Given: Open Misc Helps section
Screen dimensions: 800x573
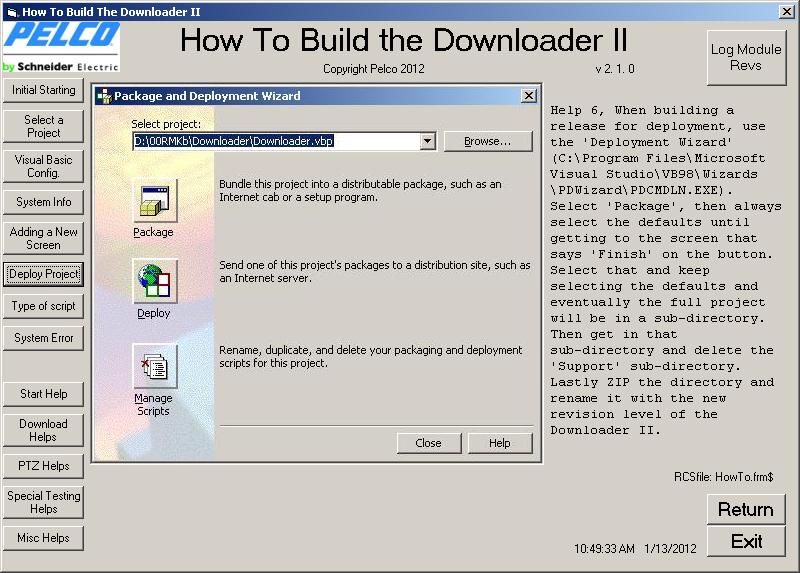Looking at the screenshot, I should click(x=43, y=538).
